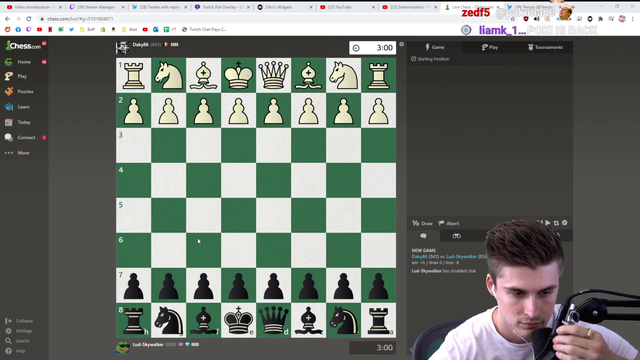
Task: Click Daky86 link in chat log
Action: pos(419,257)
